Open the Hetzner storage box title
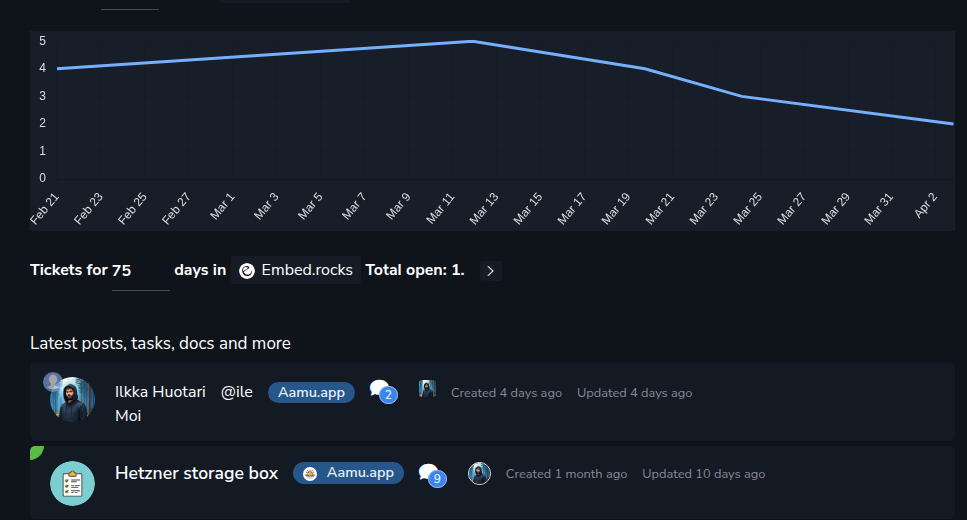The width and height of the screenshot is (967, 520). 196,473
